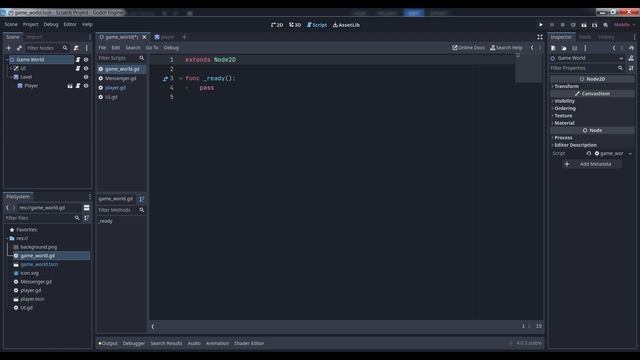Expand the Editor Description section

click(x=576, y=145)
